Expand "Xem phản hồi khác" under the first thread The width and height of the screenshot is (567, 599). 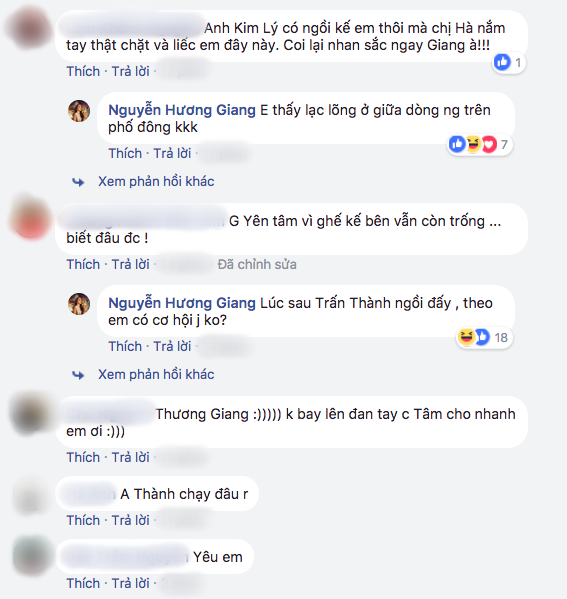point(156,181)
